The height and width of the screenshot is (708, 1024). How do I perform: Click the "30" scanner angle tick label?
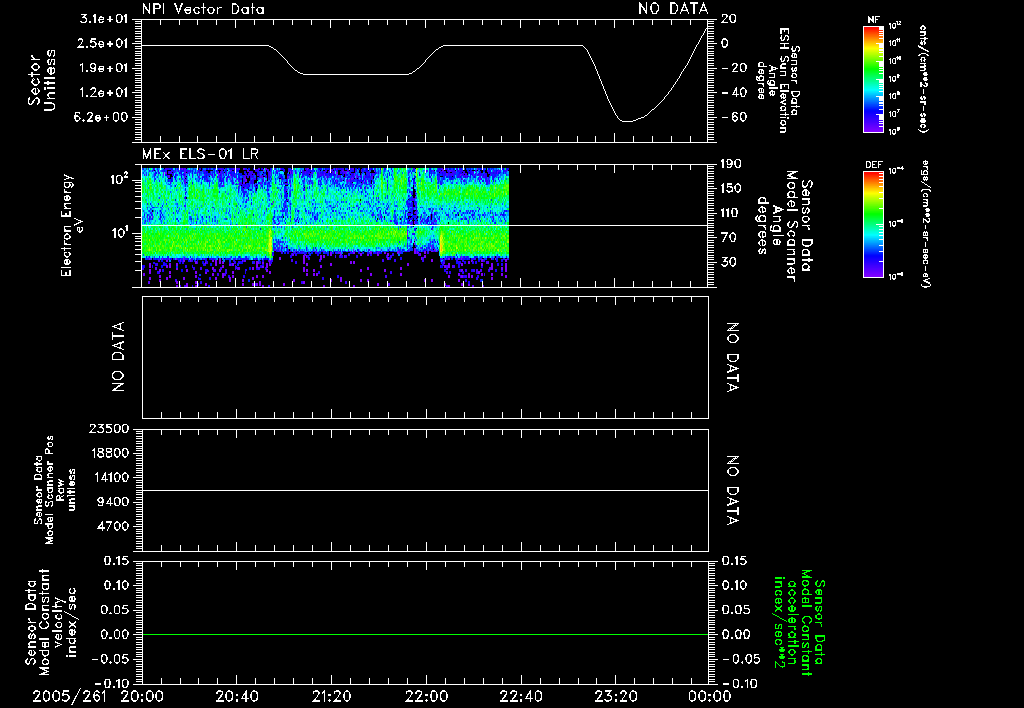coord(729,262)
